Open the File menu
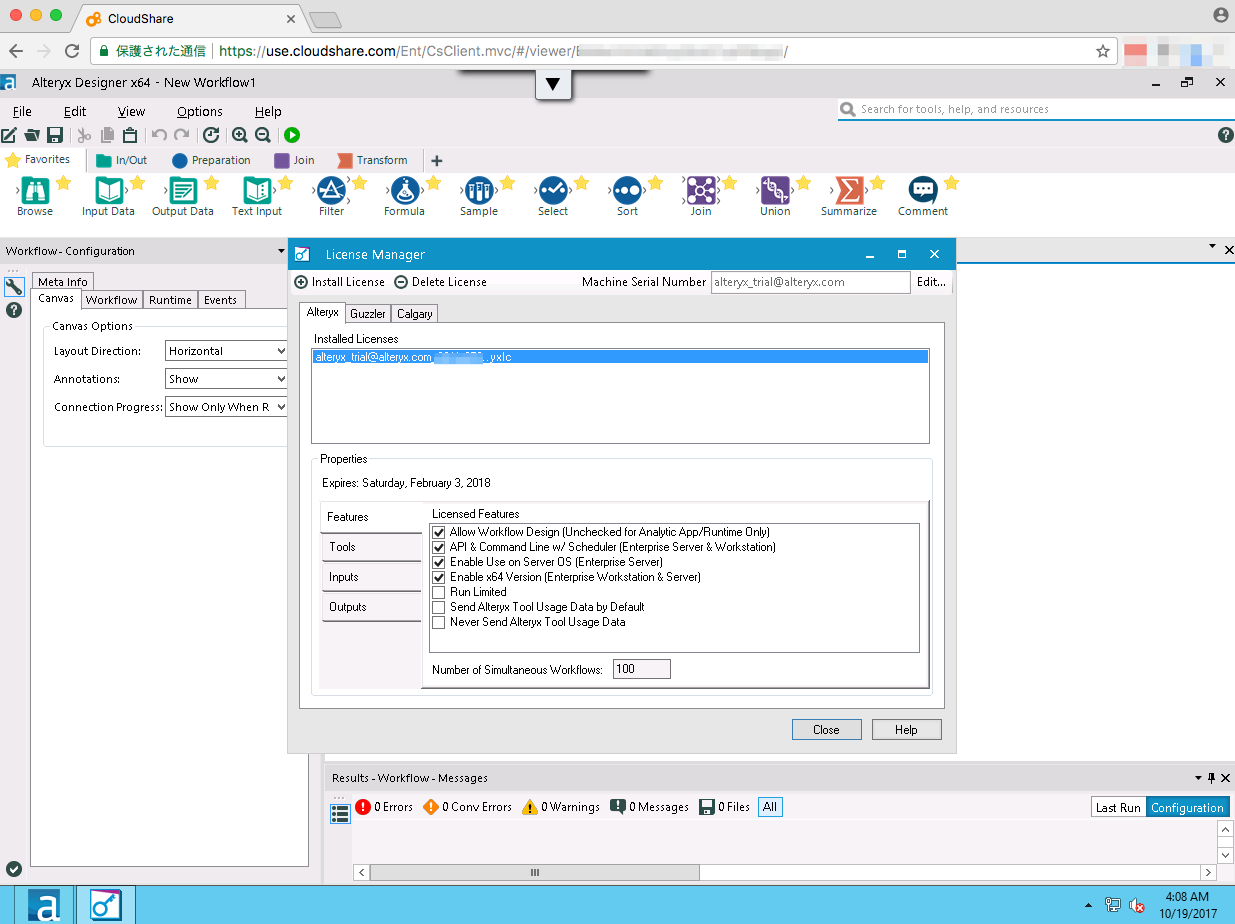This screenshot has height=924, width=1235. (22, 112)
